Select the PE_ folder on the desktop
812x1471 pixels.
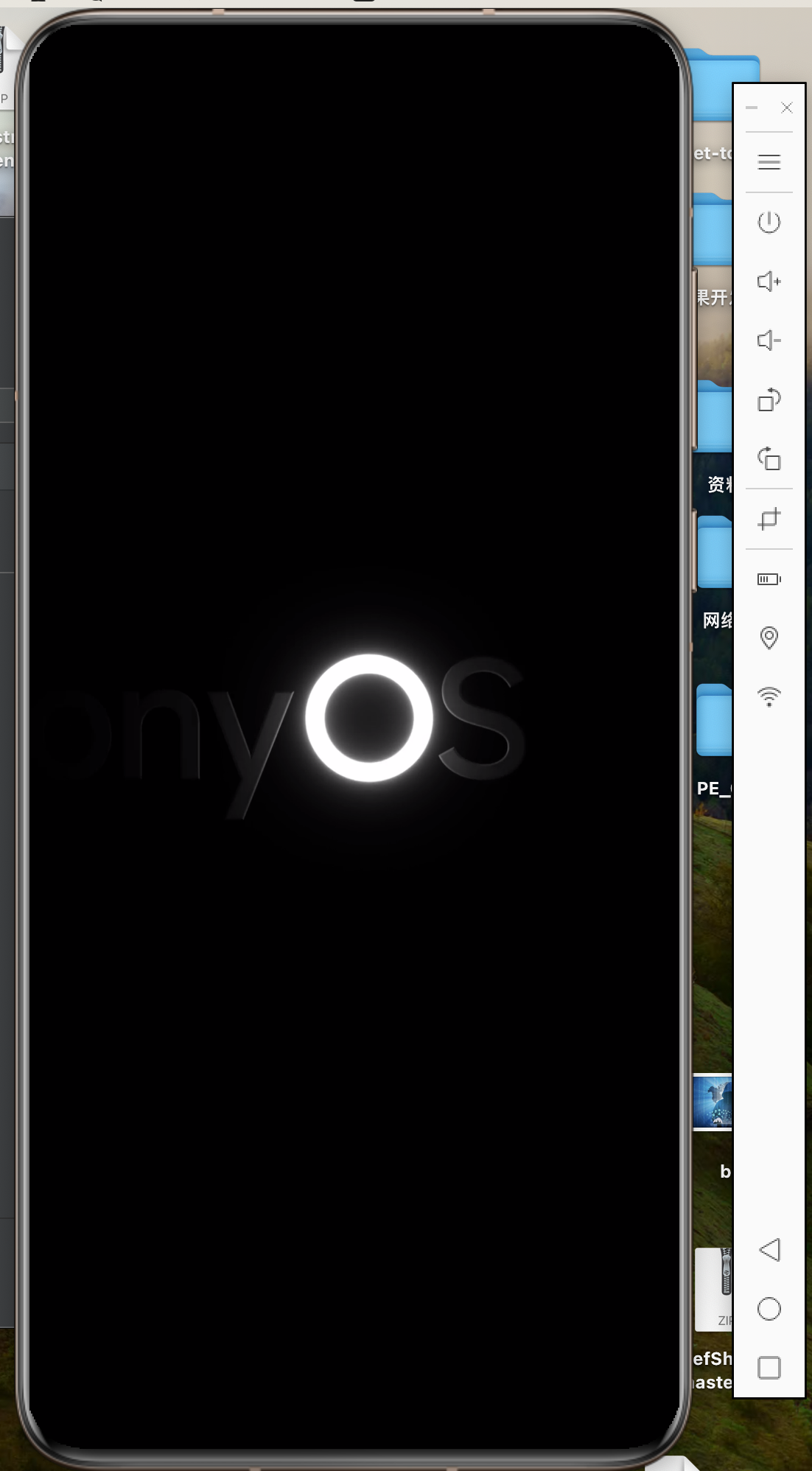click(x=713, y=720)
